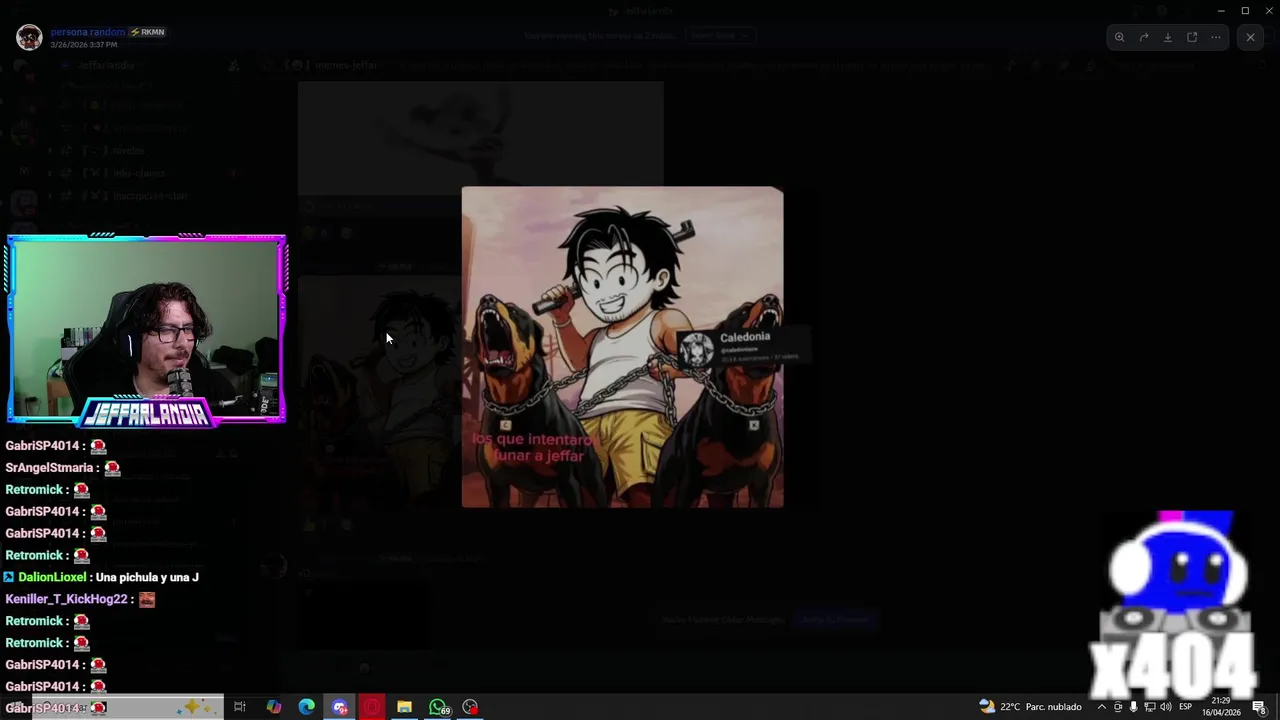
Task: Click Keniller_T_KickHog22 username in chat
Action: 67,599
